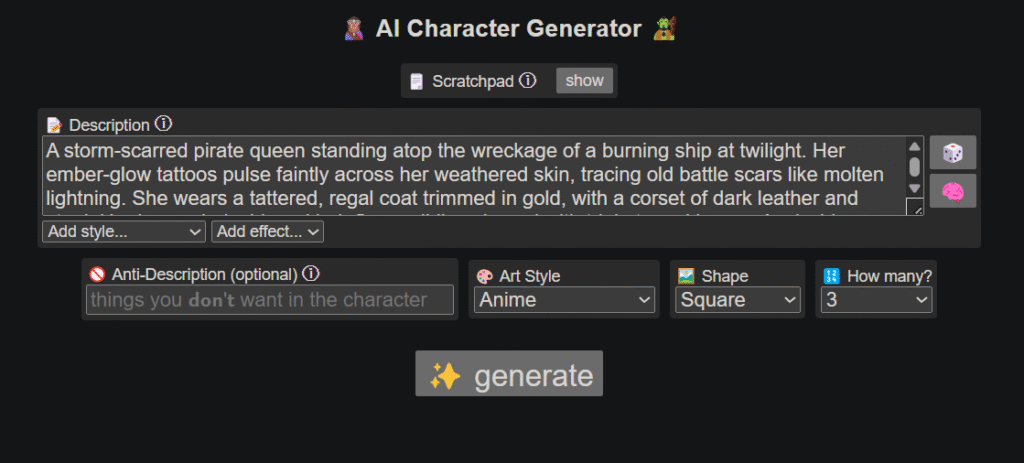Click the Art Style palette icon
Viewport: 1024px width, 463px height.
click(x=485, y=276)
